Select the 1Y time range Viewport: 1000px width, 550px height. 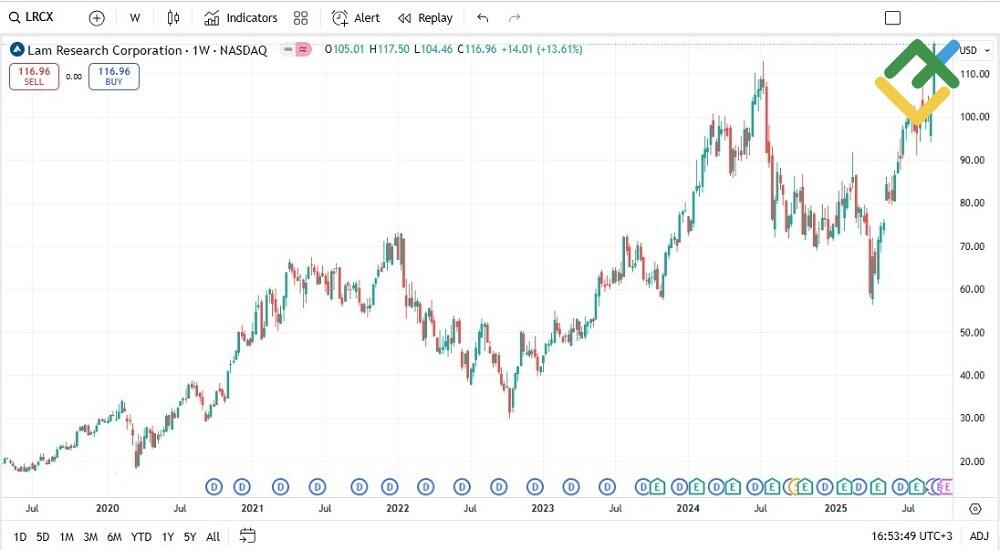[x=168, y=537]
